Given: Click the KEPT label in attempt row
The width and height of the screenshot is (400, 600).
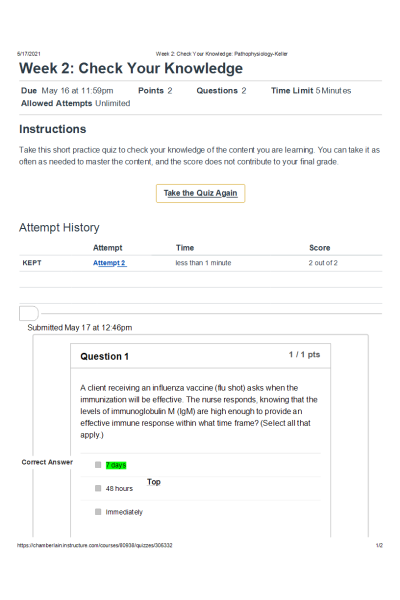Looking at the screenshot, I should (32, 263).
